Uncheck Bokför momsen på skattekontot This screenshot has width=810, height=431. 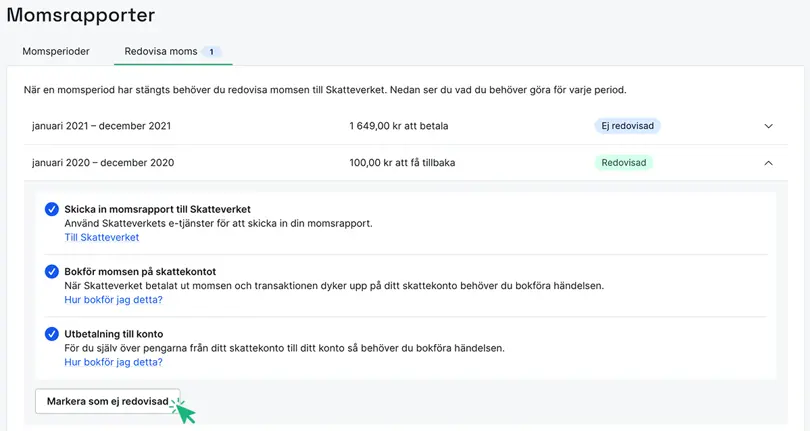tap(52, 271)
